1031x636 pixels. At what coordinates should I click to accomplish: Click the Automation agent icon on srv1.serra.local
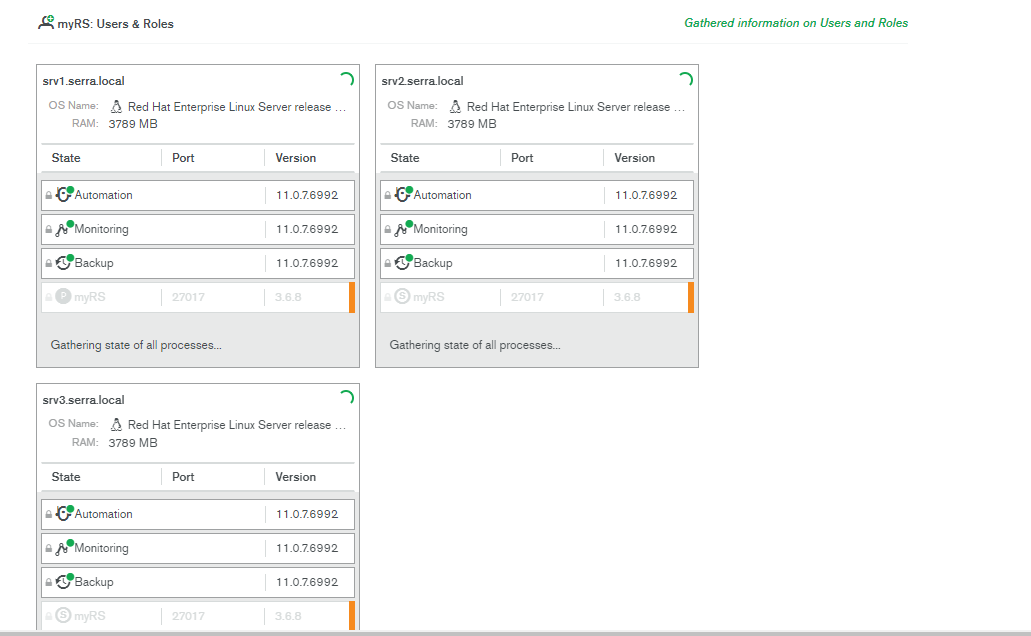64,195
